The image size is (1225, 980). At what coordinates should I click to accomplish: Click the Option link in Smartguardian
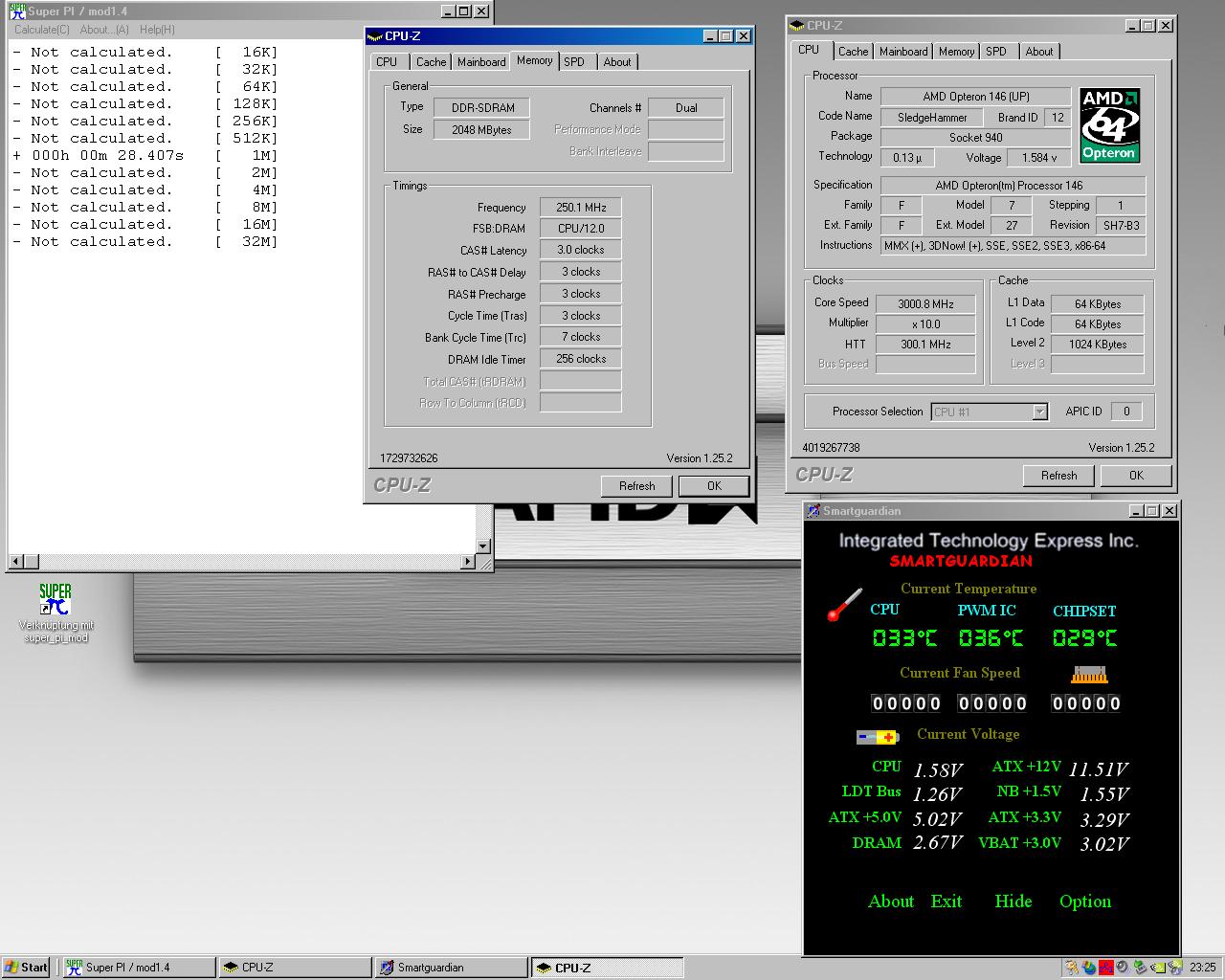click(x=1084, y=902)
